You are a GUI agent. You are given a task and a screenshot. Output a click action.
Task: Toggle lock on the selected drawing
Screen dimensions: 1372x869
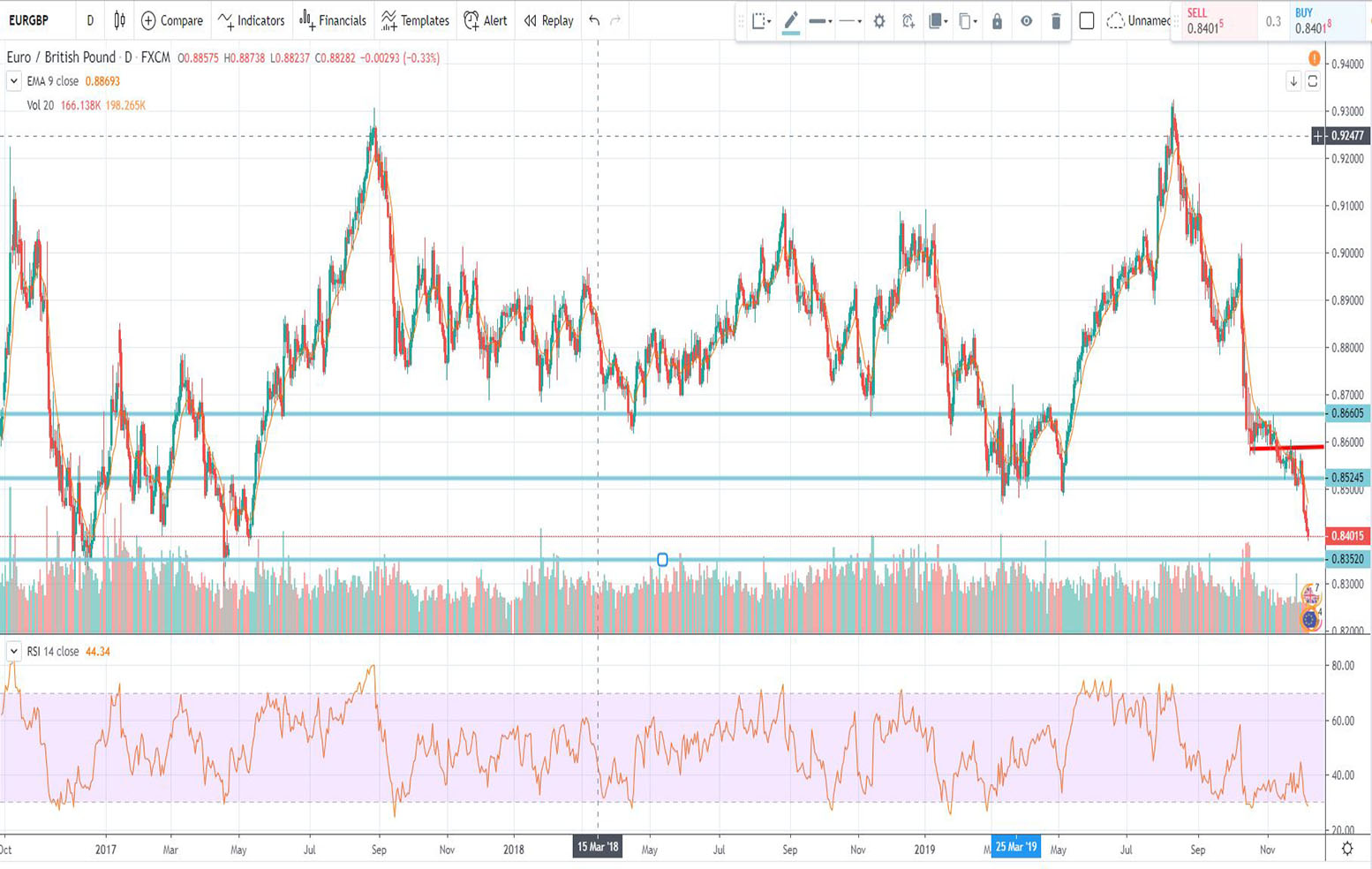pyautogui.click(x=997, y=21)
